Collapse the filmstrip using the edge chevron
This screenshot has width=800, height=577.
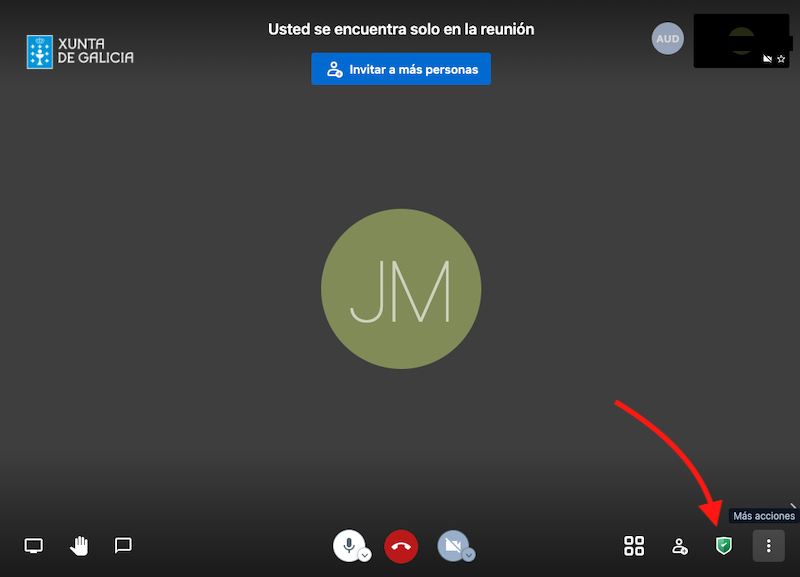pos(793,506)
